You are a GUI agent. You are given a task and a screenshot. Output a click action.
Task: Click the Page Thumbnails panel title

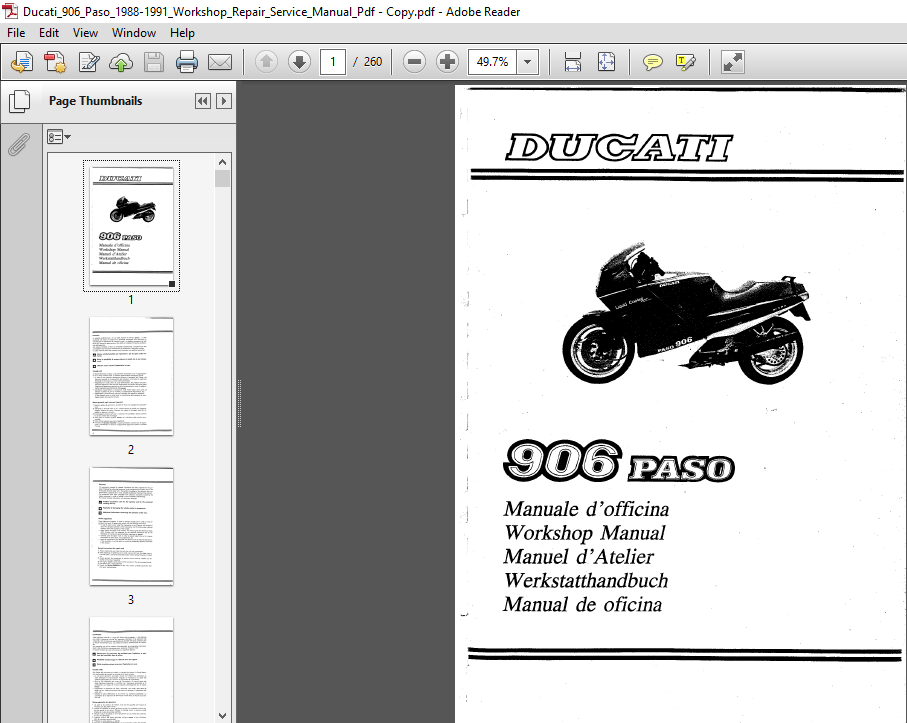95,101
